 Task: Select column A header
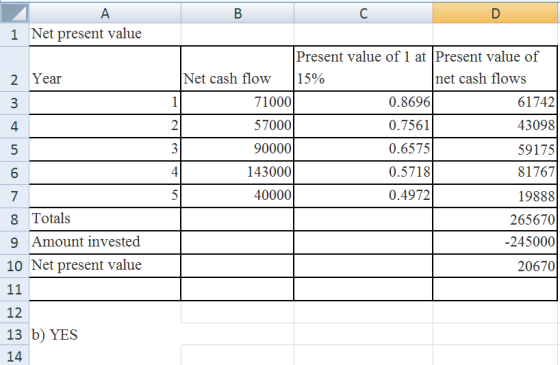105,13
